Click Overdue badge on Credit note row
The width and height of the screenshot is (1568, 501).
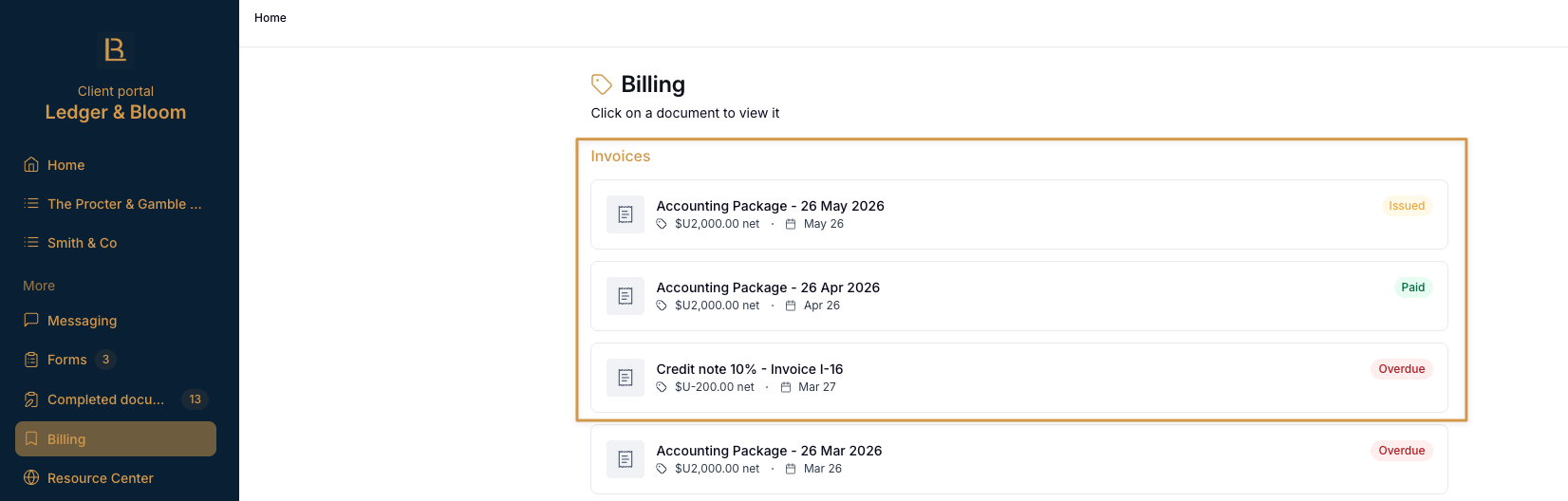[x=1402, y=369]
